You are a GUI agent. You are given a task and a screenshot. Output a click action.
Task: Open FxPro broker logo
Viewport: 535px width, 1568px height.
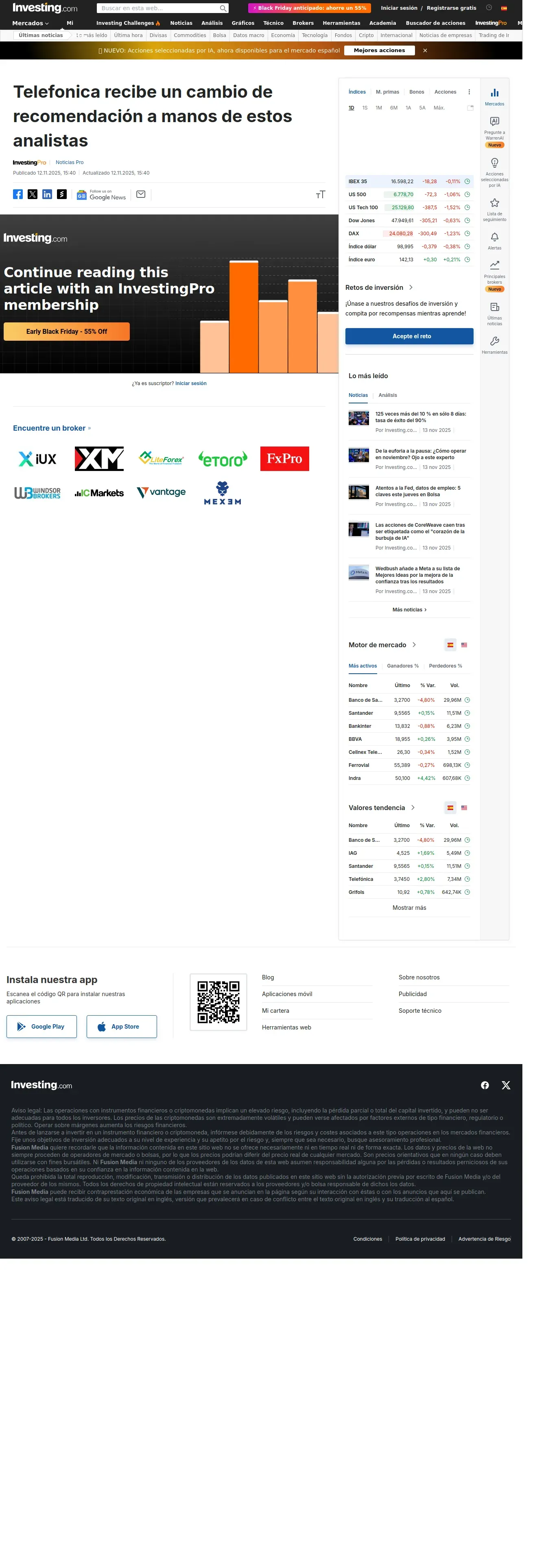284,459
